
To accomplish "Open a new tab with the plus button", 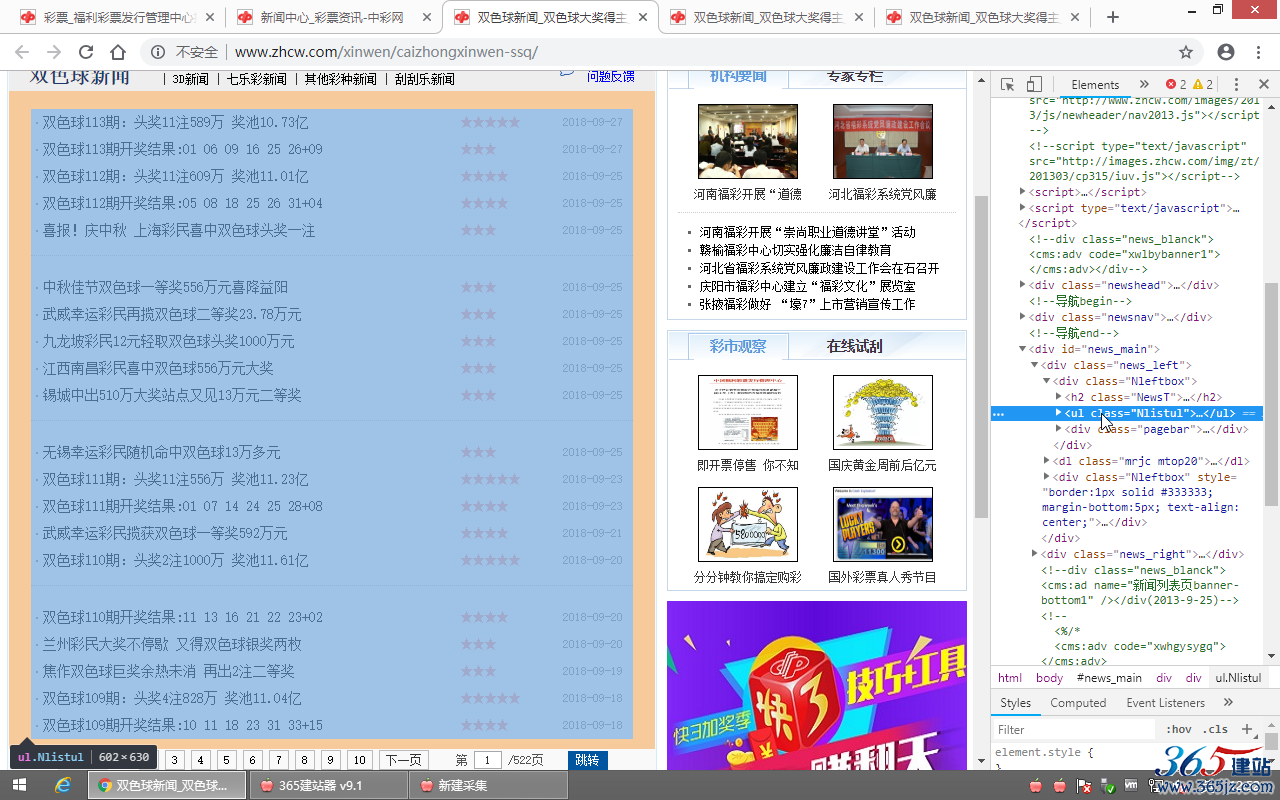I will (x=1113, y=17).
